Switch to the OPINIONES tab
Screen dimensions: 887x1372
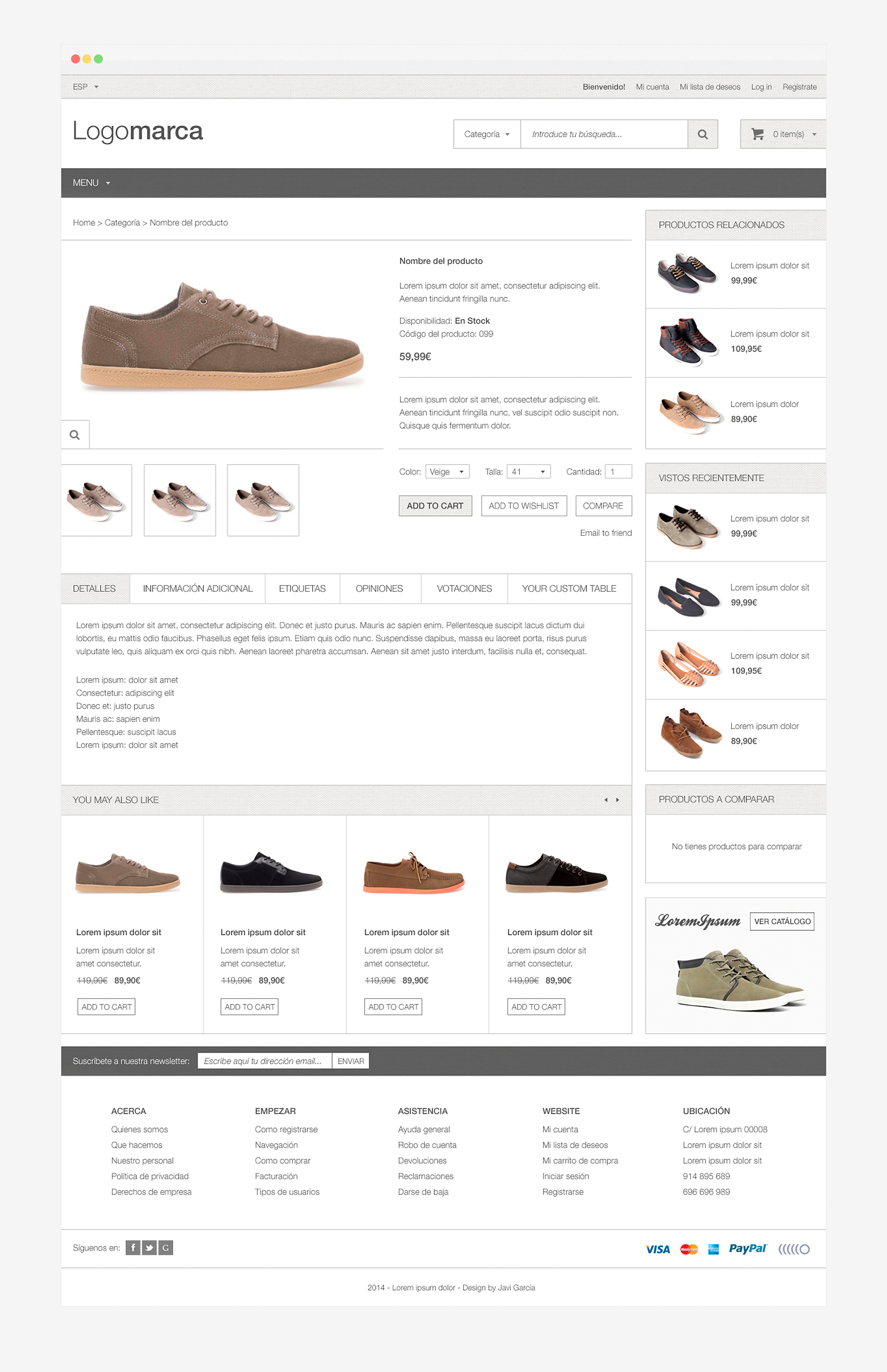point(380,588)
